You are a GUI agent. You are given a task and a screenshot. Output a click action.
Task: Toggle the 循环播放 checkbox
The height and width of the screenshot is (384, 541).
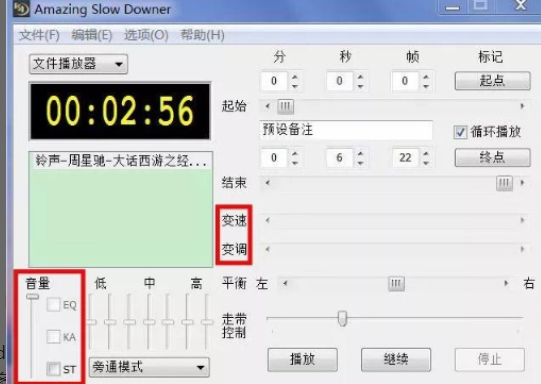pyautogui.click(x=460, y=132)
